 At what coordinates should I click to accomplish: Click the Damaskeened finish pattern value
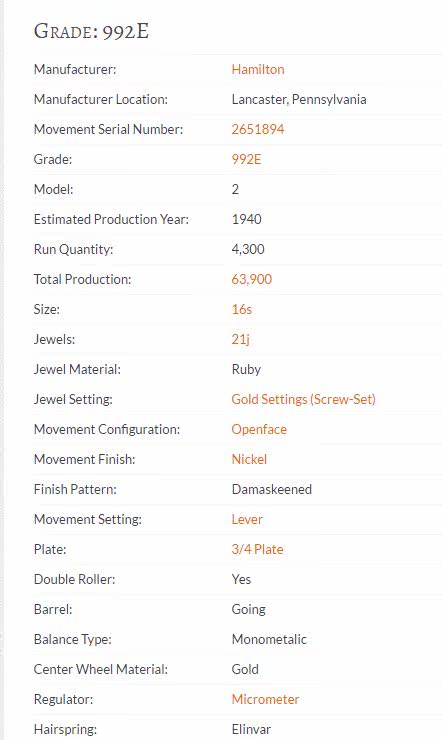click(271, 489)
